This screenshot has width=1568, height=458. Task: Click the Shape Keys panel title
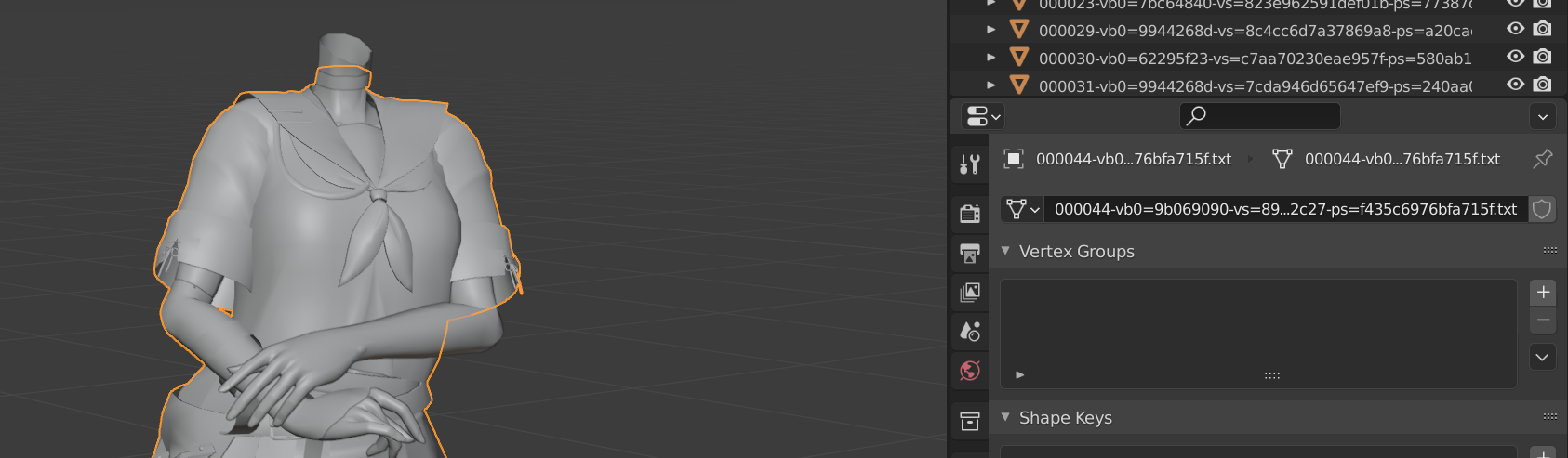[1066, 418]
